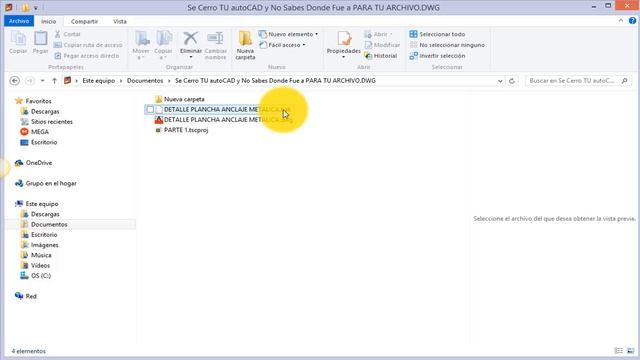Switch to details view icon in status bar
The image size is (640, 360).
[619, 351]
